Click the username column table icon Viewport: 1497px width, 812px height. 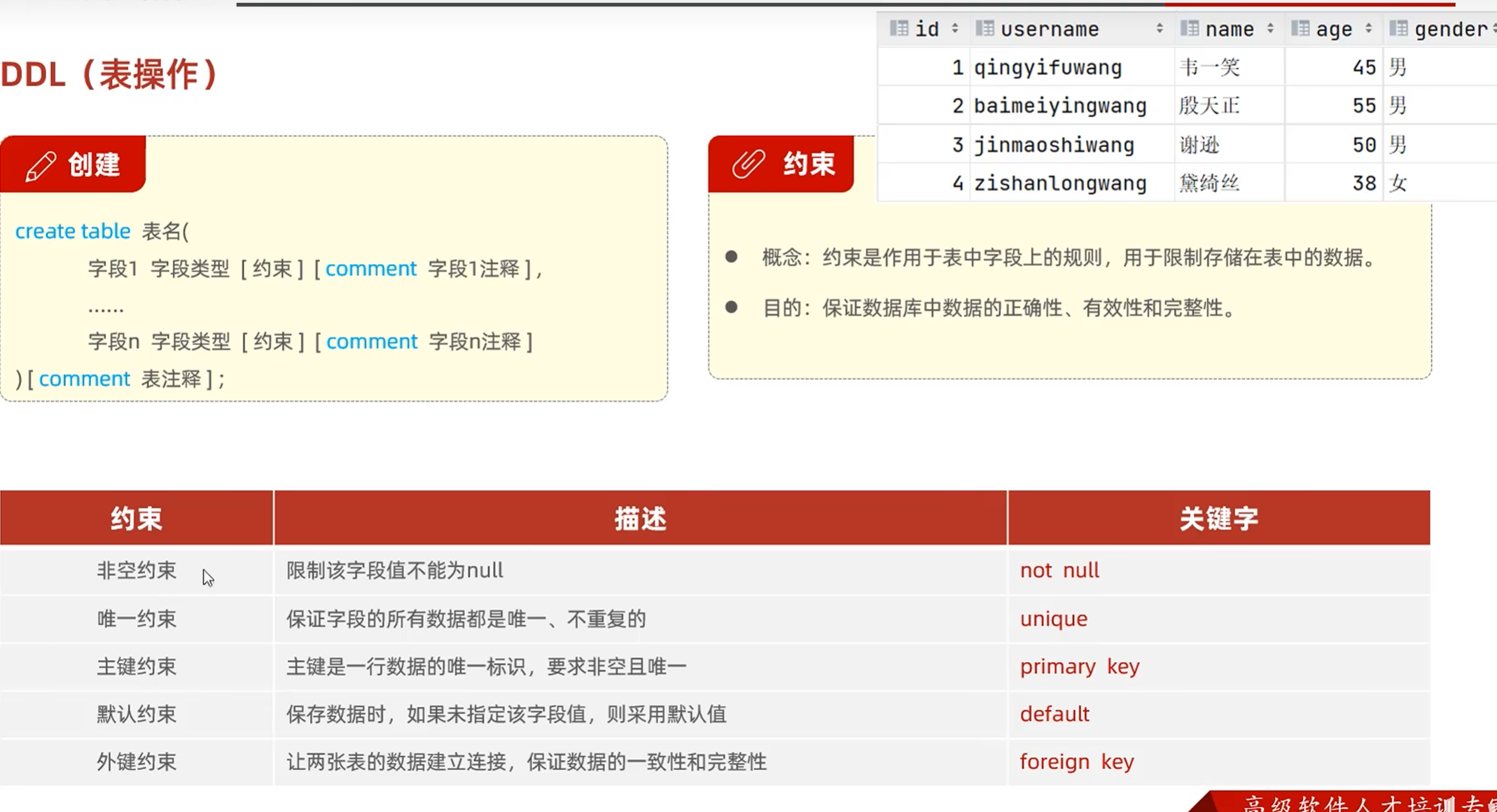coord(984,29)
